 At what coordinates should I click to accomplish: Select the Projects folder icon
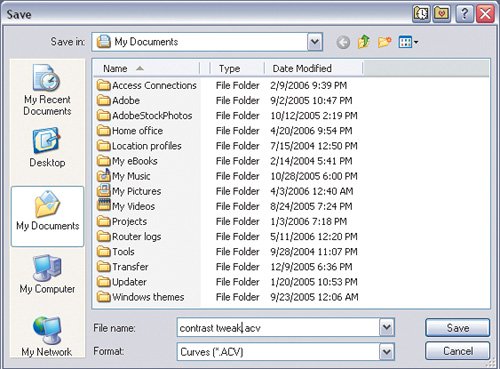coord(104,221)
